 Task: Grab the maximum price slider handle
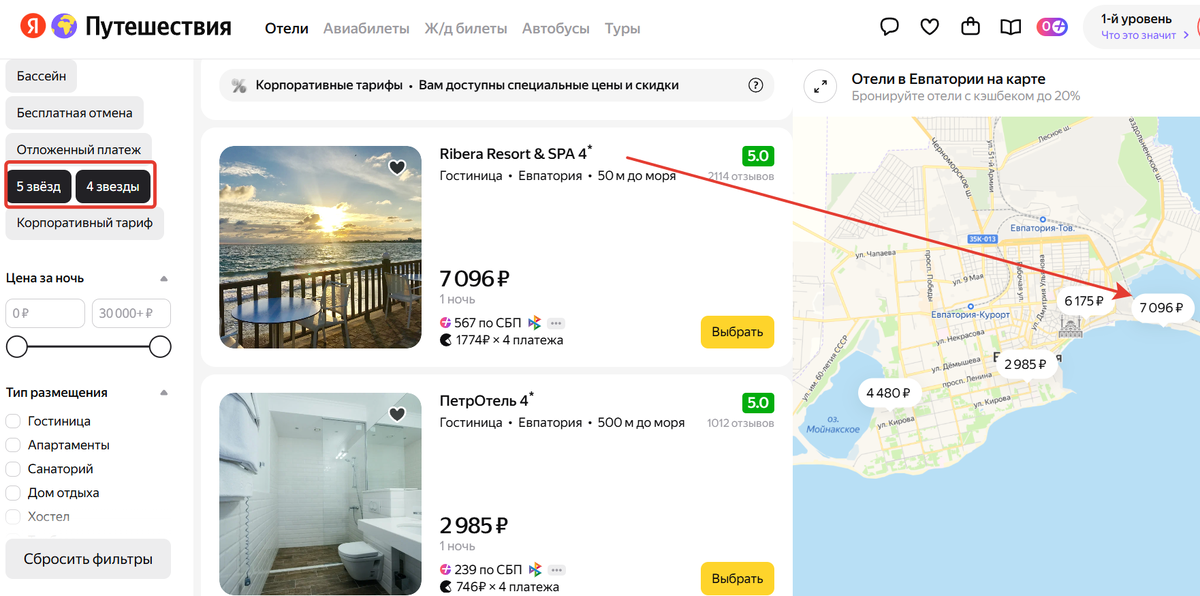[160, 347]
